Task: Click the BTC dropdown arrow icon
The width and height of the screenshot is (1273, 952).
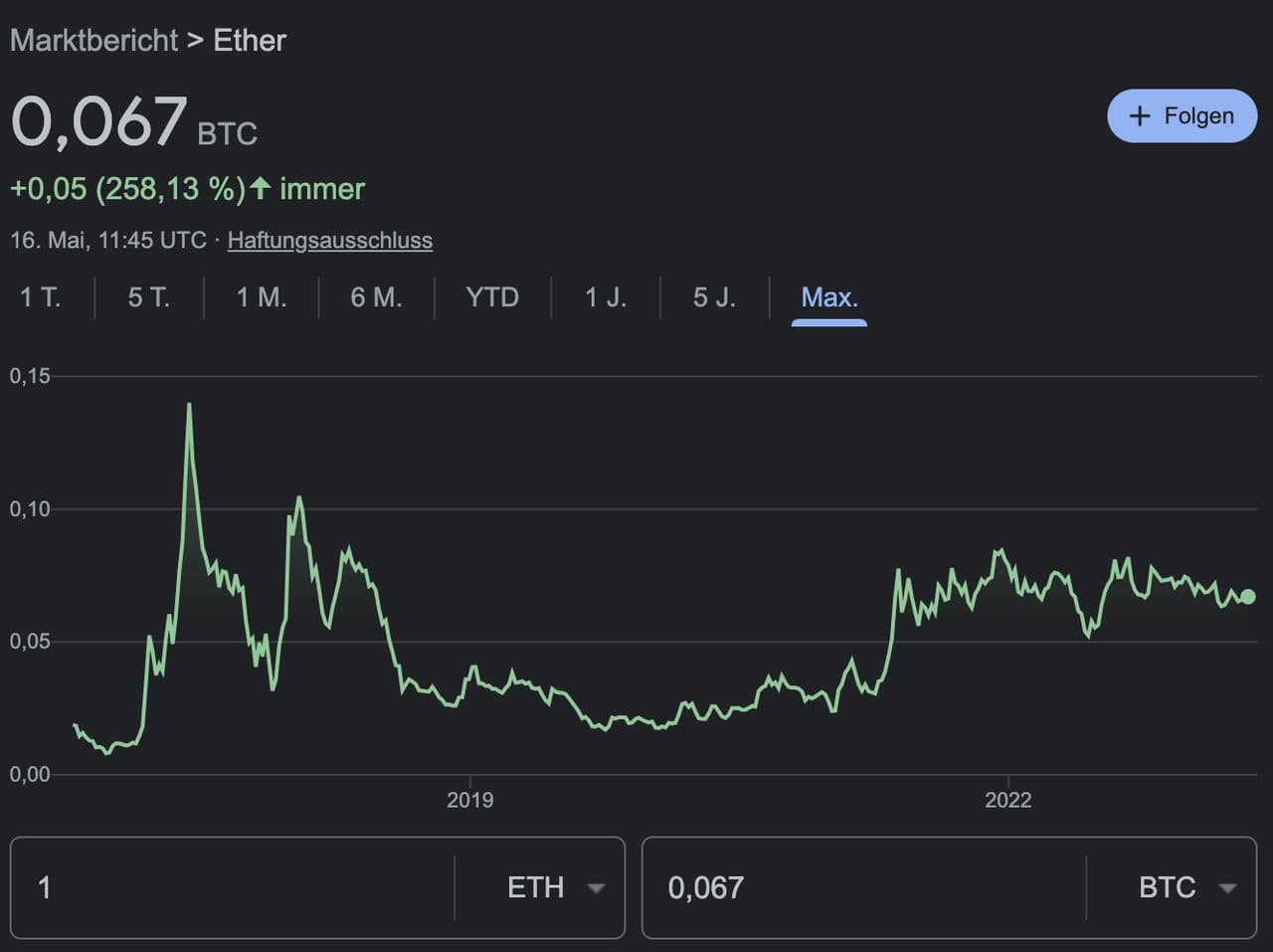Action: (x=1227, y=888)
